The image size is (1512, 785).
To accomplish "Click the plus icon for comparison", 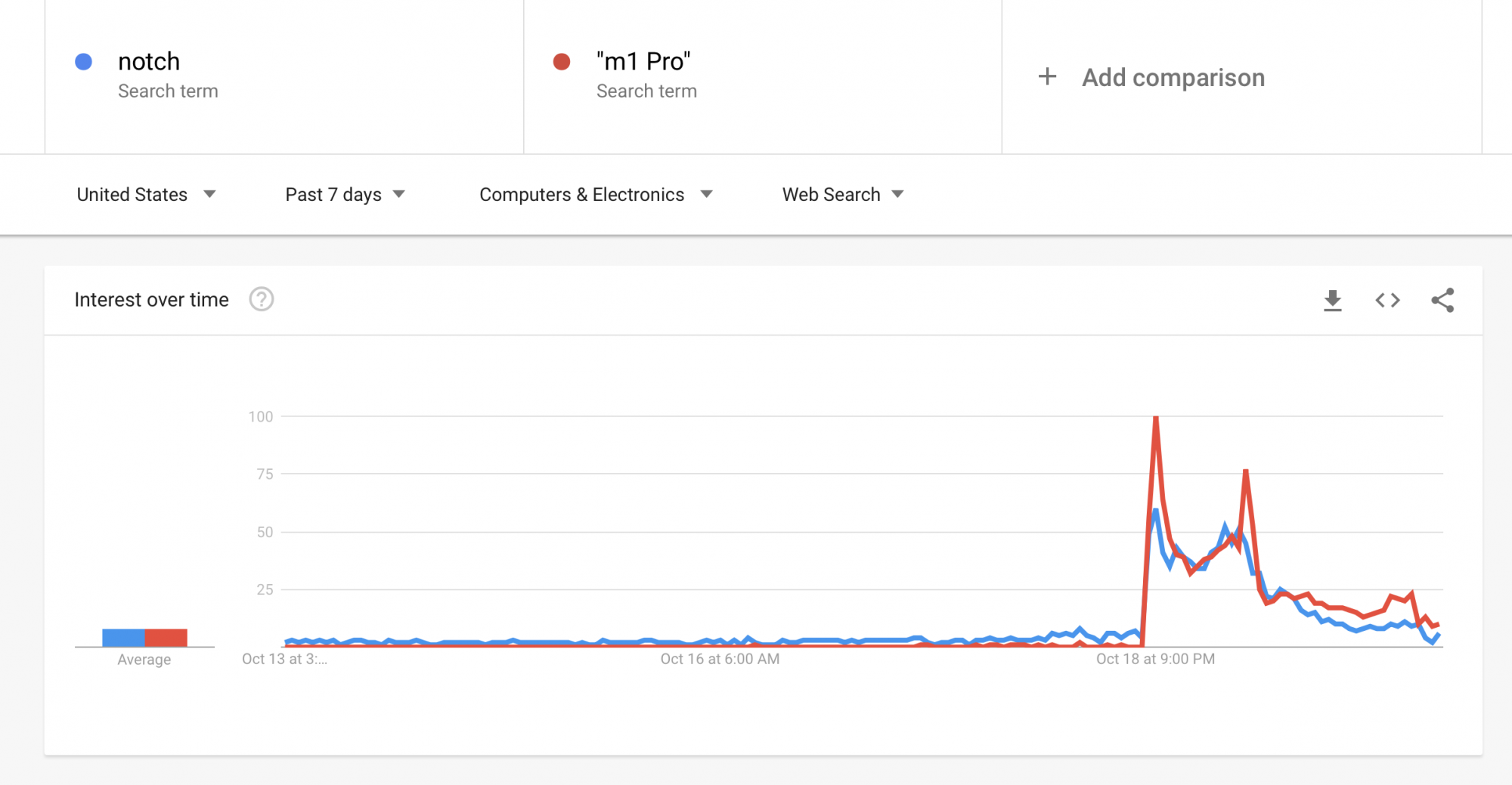I will [1047, 76].
